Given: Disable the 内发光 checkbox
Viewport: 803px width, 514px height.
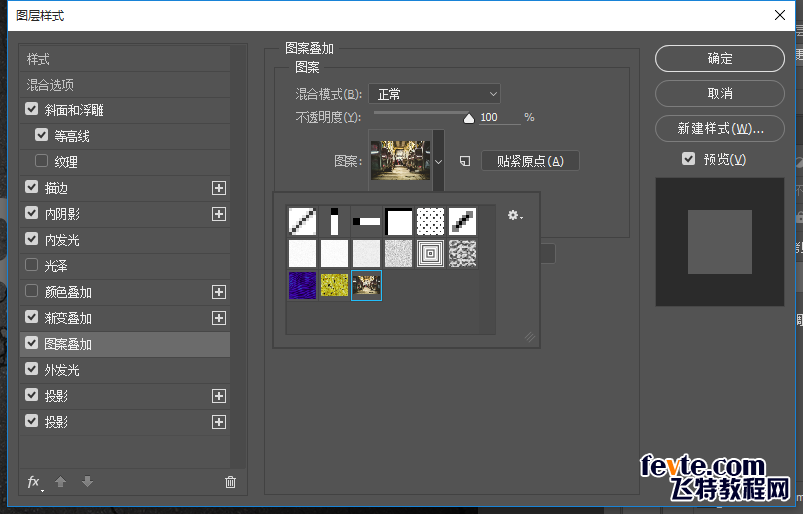Looking at the screenshot, I should click(x=32, y=239).
